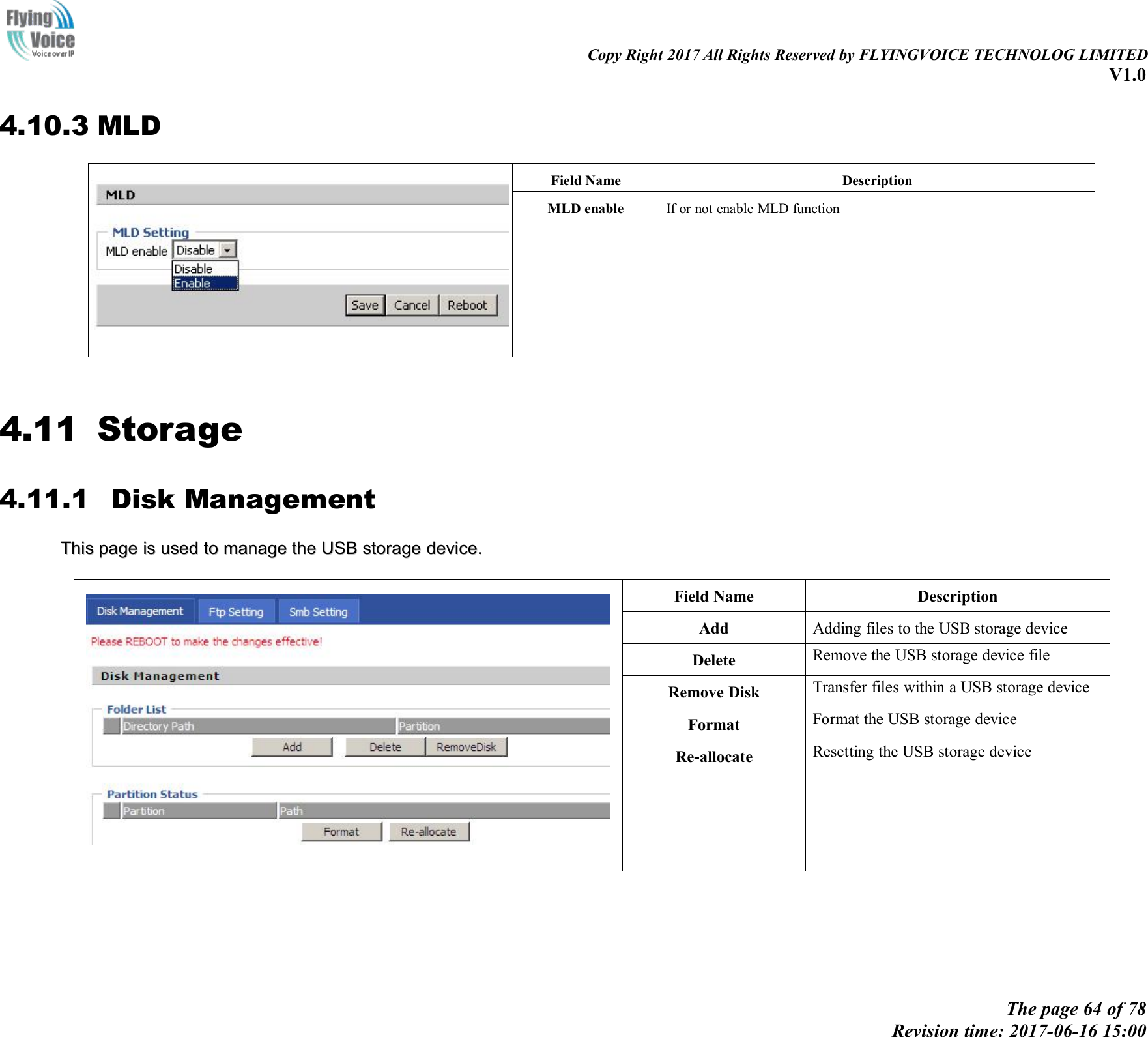
Task: Click the Format button under Partition Status
Action: click(341, 832)
